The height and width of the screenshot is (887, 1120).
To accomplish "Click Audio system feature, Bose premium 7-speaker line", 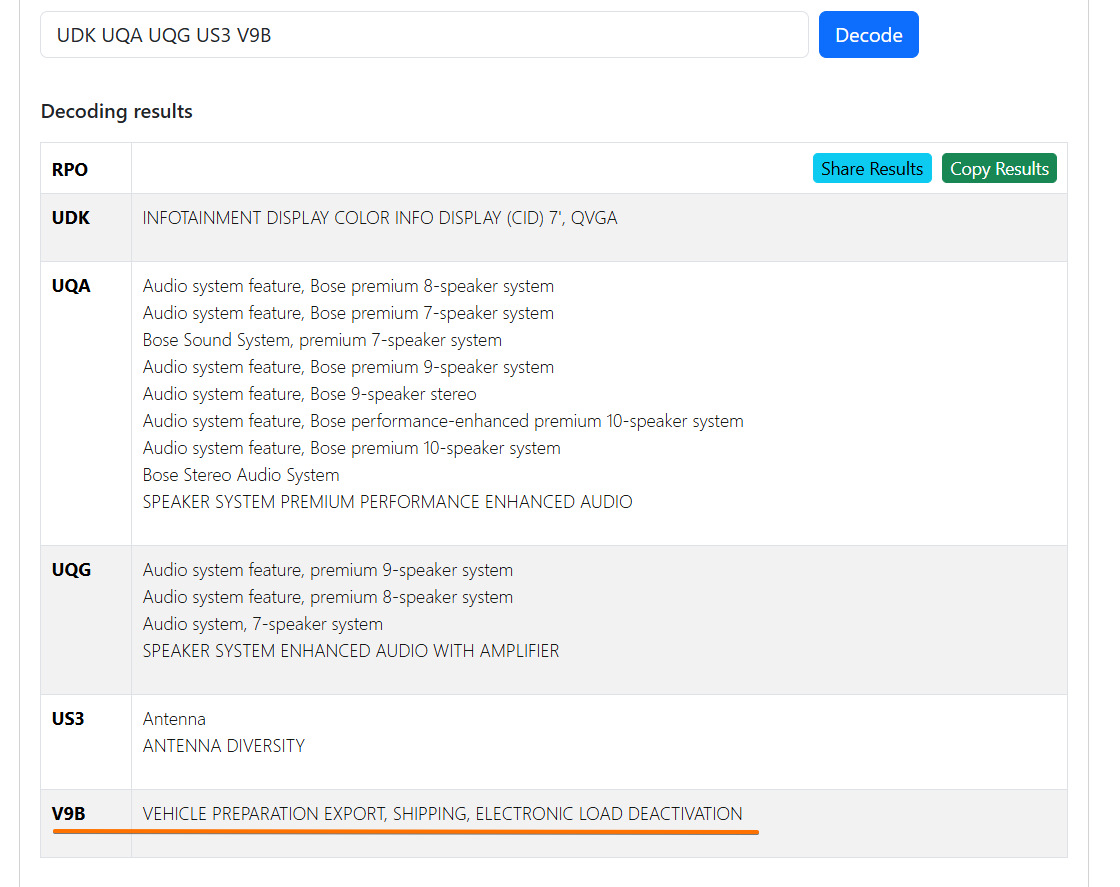I will (x=348, y=314).
